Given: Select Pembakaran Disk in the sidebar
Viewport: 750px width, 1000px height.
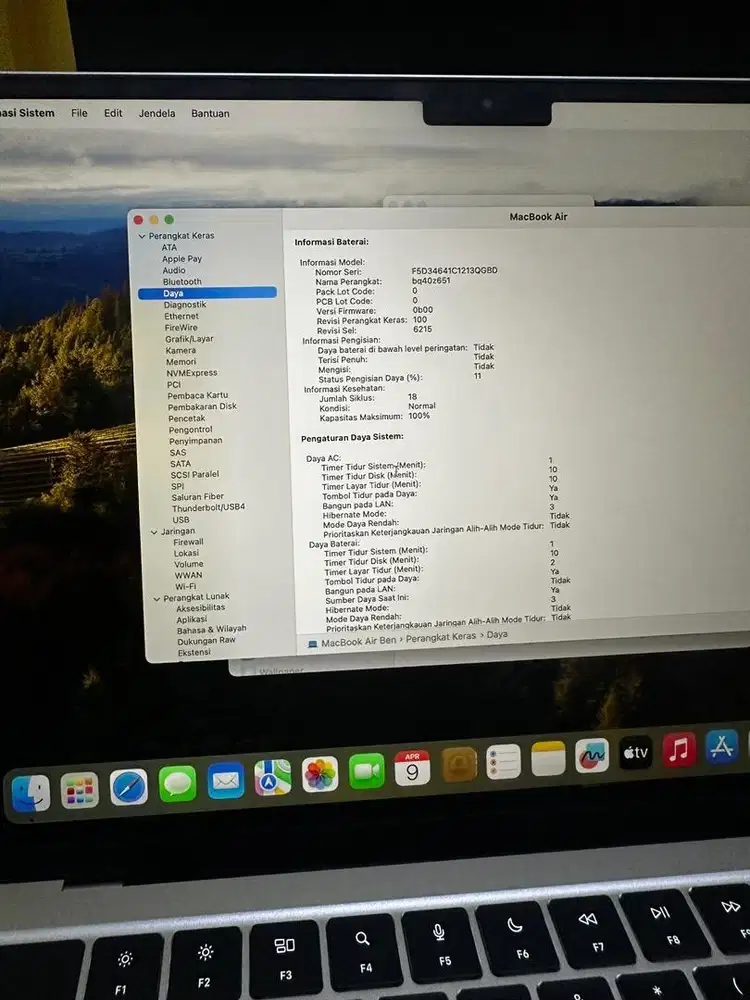Looking at the screenshot, I should [x=202, y=406].
